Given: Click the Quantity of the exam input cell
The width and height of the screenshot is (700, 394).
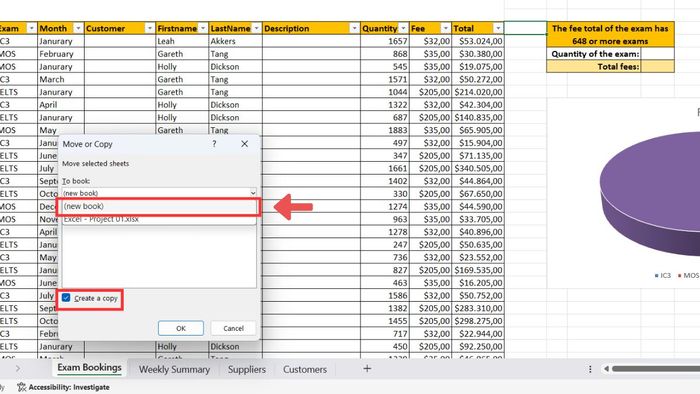Looking at the screenshot, I should 657,54.
